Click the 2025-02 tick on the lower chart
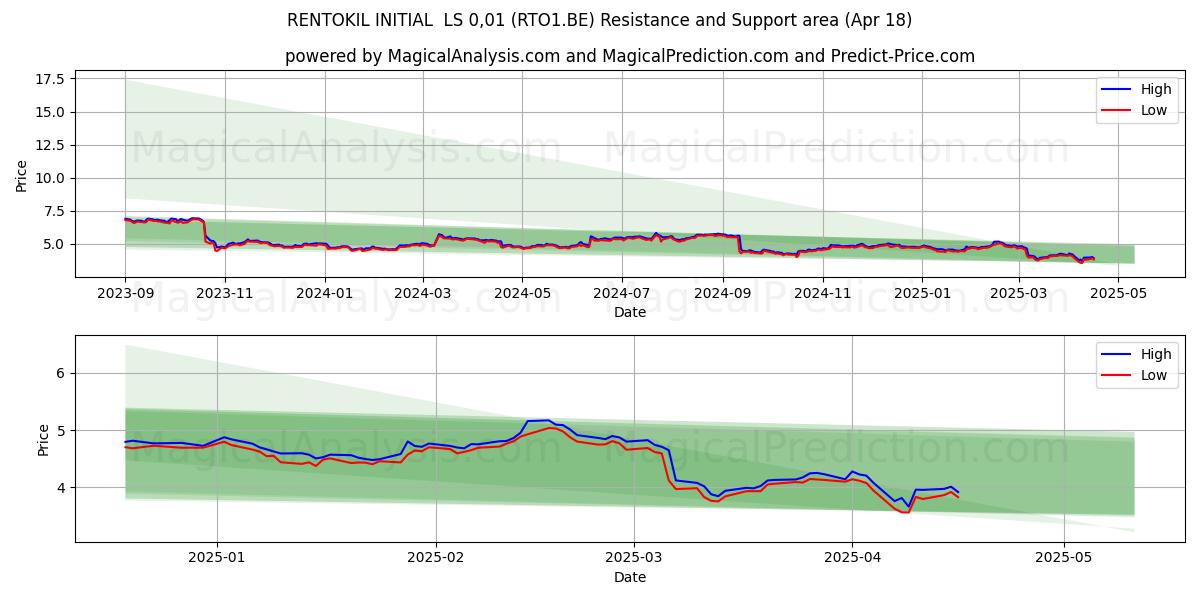 436,558
